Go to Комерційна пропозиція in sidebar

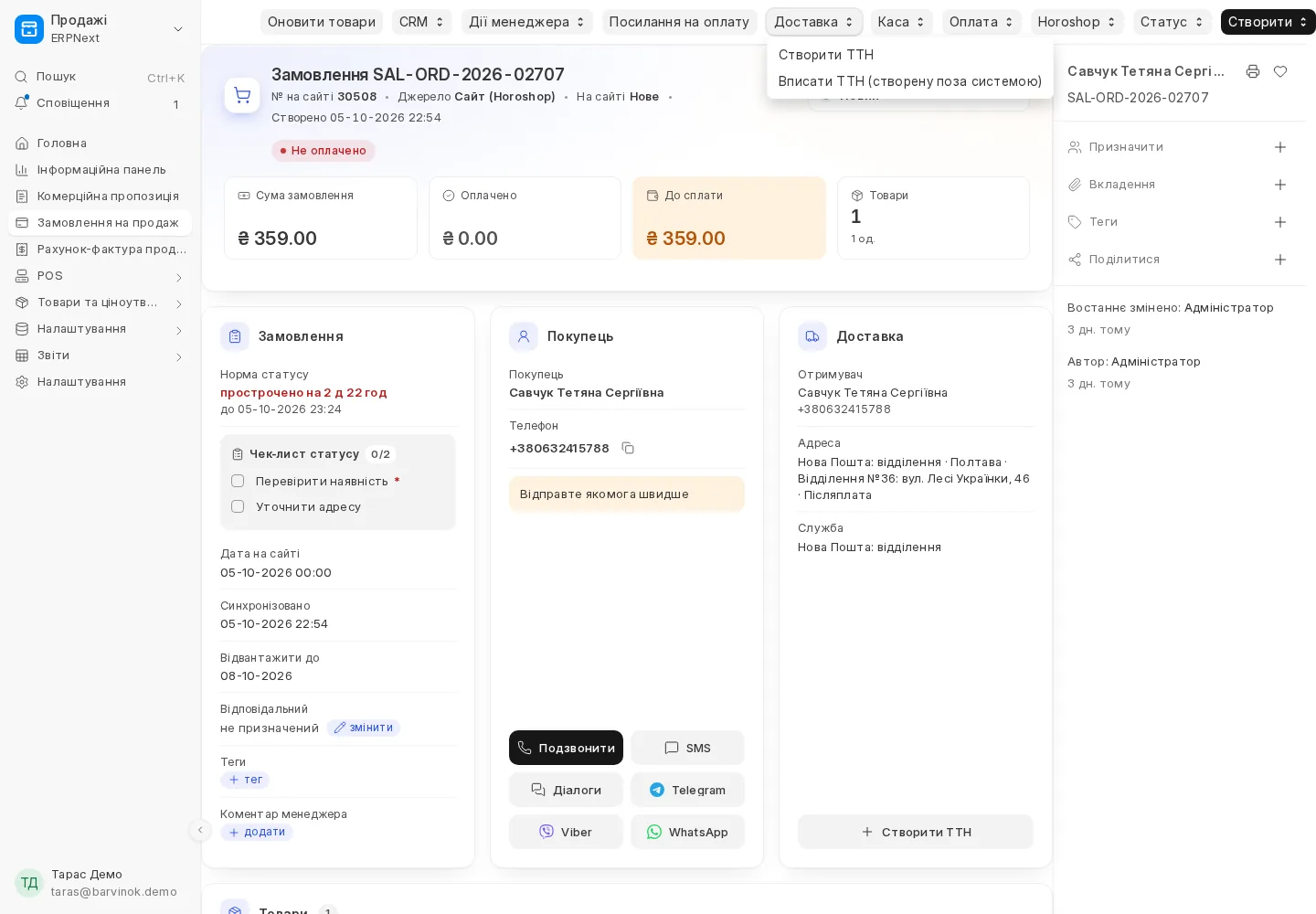[100, 197]
